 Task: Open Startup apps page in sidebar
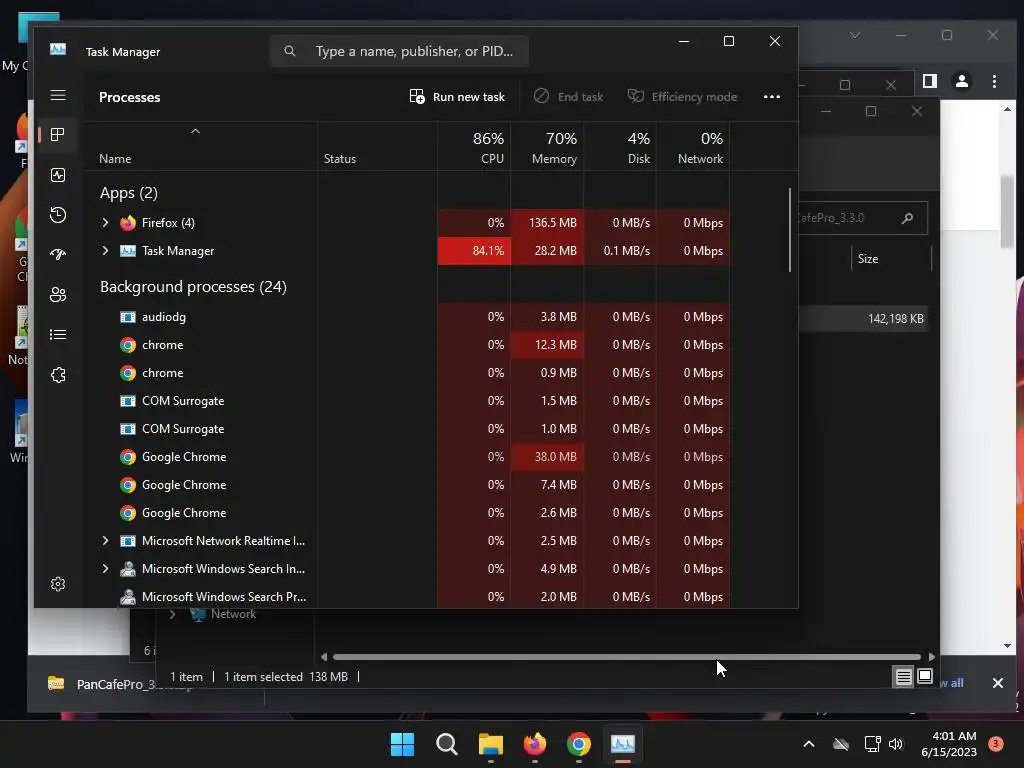click(x=58, y=255)
